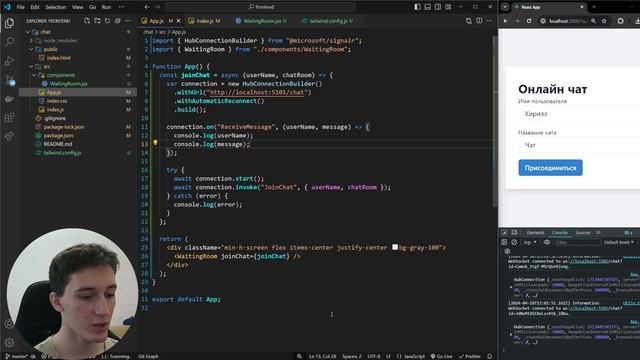The width and height of the screenshot is (640, 360).
Task: Collapse the src folder
Action: point(31,66)
